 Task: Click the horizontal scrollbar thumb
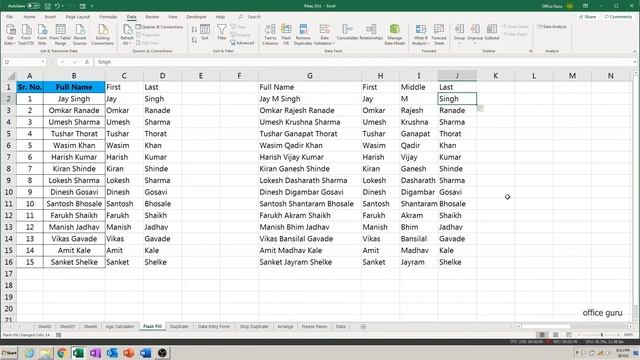pyautogui.click(x=546, y=327)
